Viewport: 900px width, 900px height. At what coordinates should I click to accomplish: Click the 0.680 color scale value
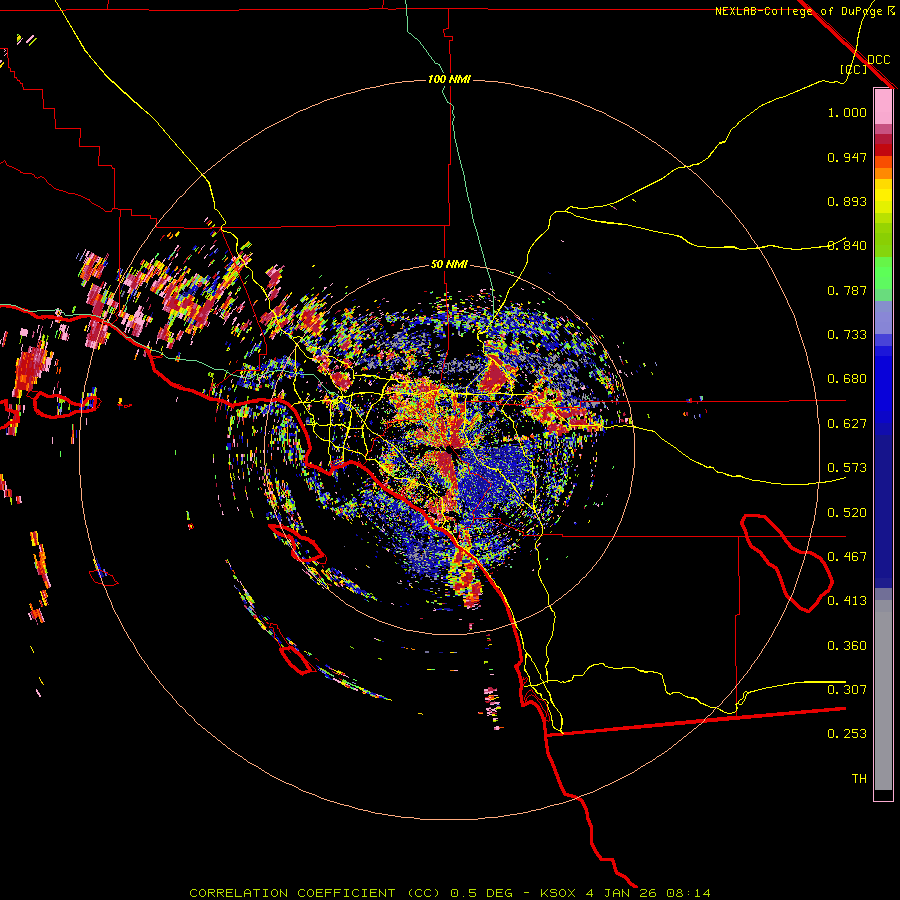pos(847,379)
